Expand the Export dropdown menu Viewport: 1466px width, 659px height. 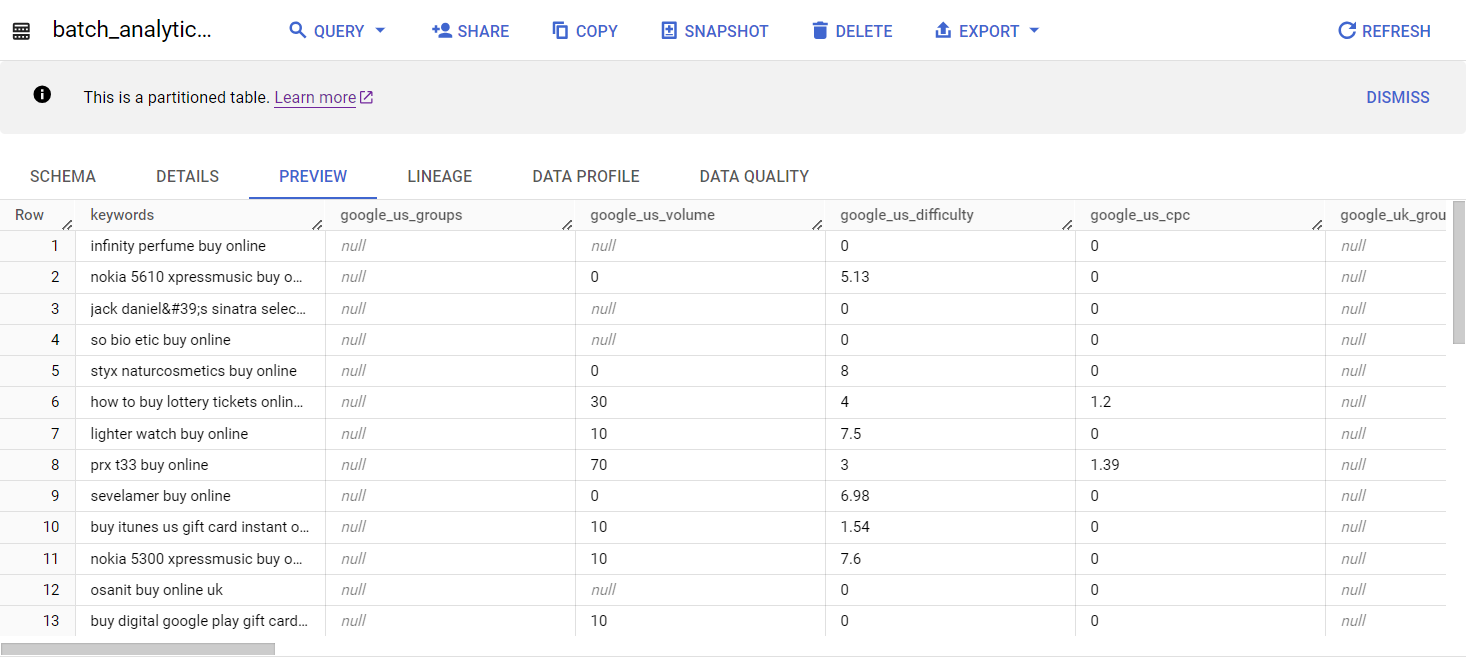point(1033,30)
